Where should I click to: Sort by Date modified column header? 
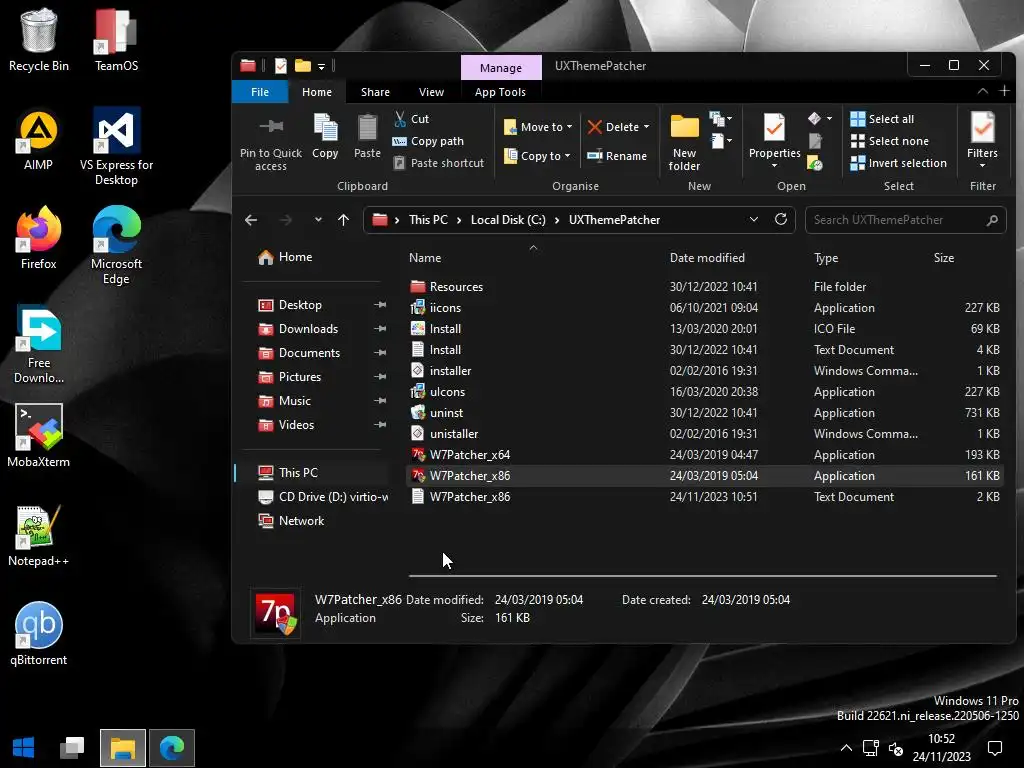tap(707, 258)
